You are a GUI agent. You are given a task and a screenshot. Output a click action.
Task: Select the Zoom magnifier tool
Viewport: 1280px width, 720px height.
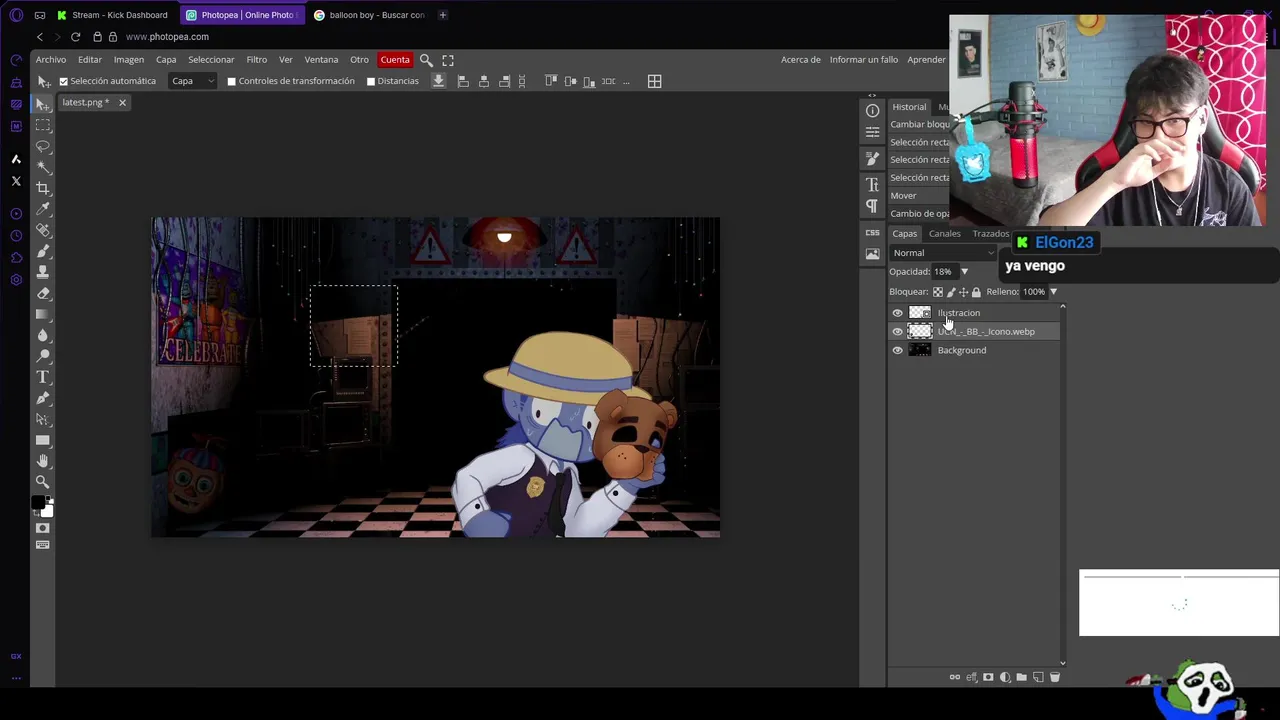(43, 482)
